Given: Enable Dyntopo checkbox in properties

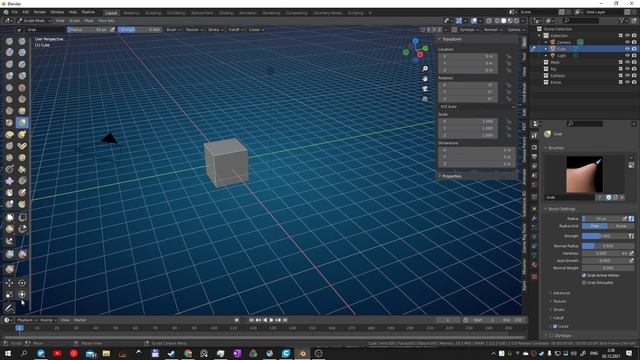Looking at the screenshot, I should [551, 335].
